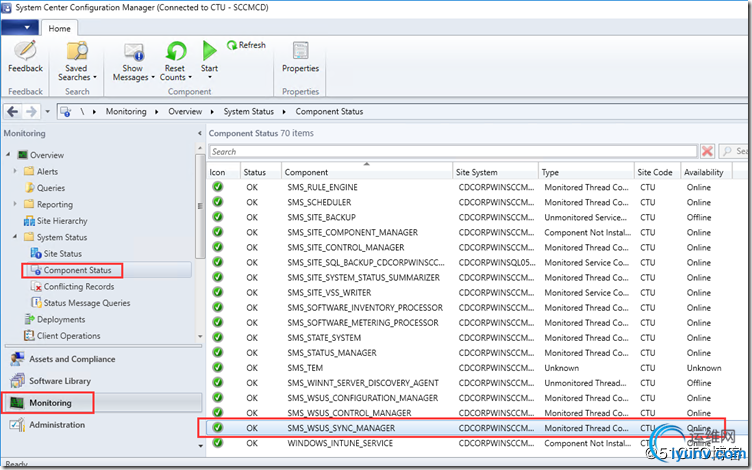Collapse the navigation pane with the arrow
752x470 pixels.
click(x=200, y=133)
